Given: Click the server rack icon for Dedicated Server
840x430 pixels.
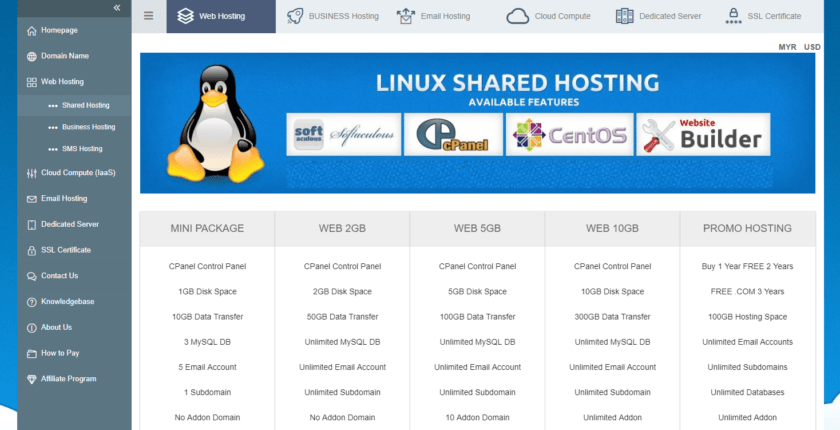Looking at the screenshot, I should (x=625, y=16).
